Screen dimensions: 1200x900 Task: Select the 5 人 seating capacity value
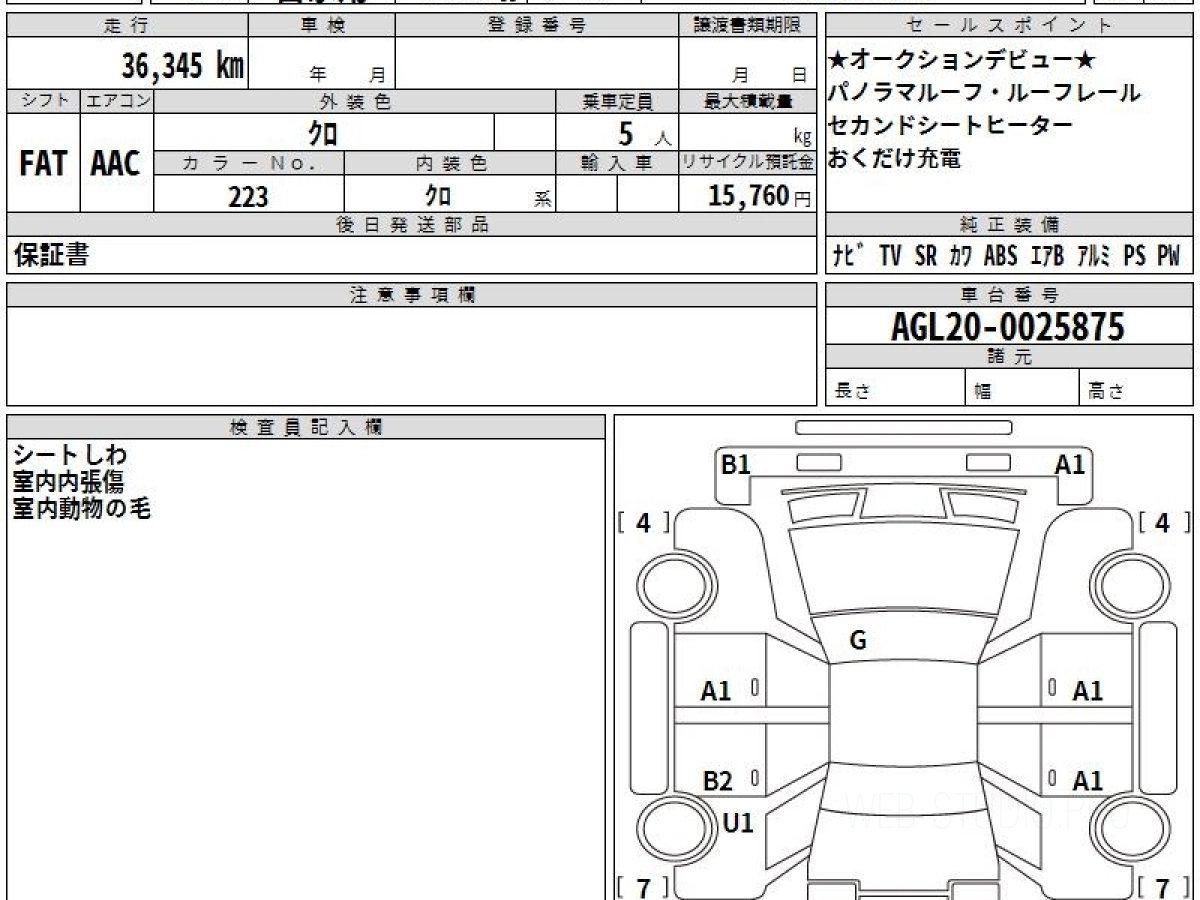coord(645,133)
